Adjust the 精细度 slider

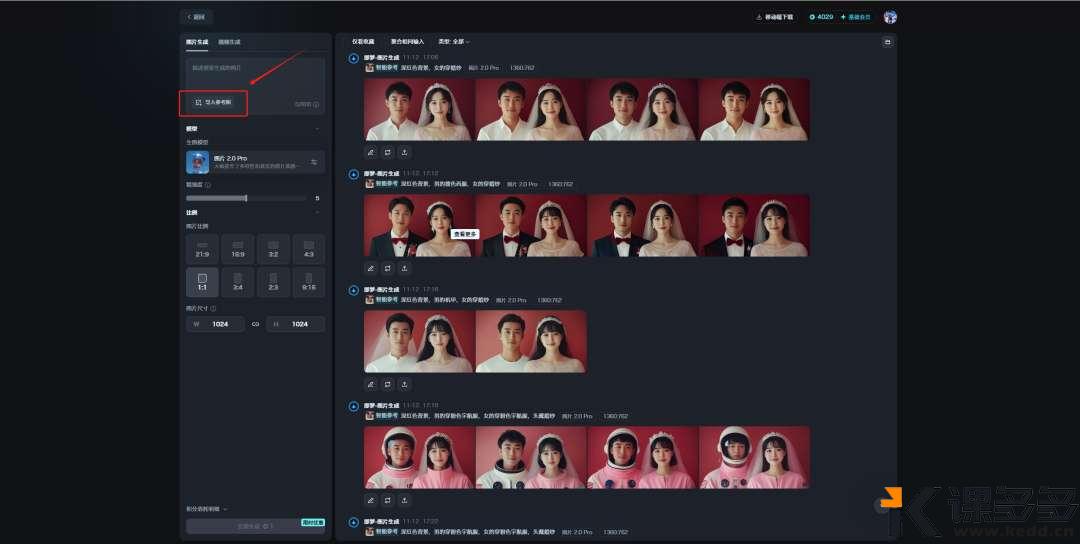[x=246, y=198]
